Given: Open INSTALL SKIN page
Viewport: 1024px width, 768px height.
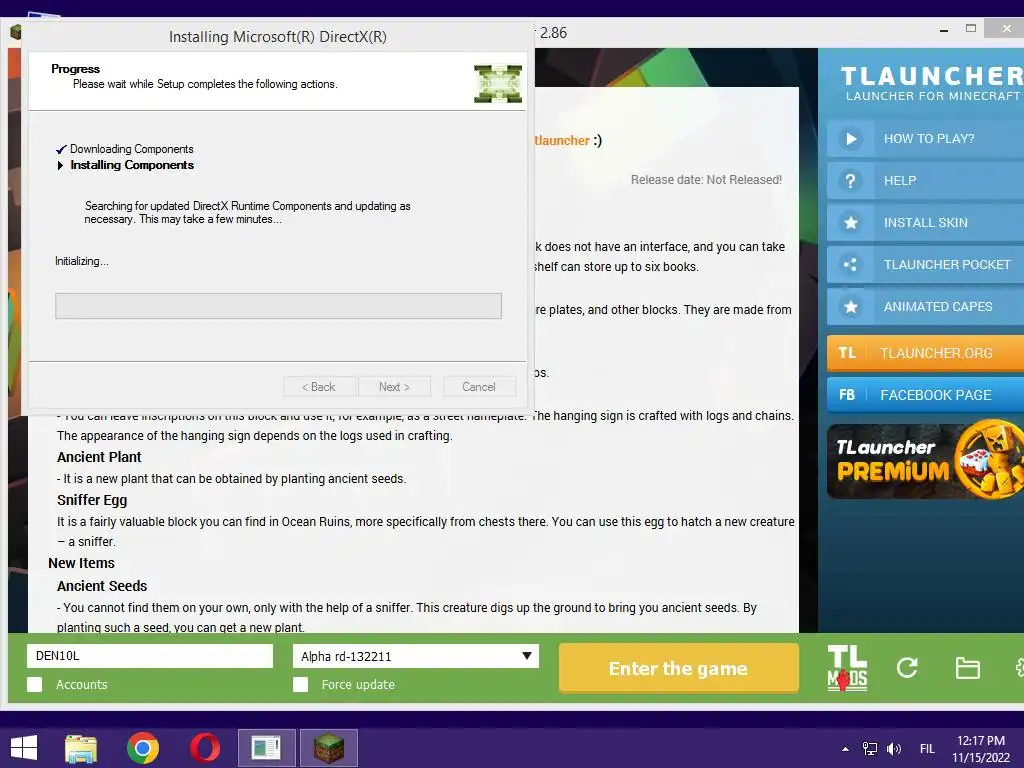Looking at the screenshot, I should click(925, 223).
